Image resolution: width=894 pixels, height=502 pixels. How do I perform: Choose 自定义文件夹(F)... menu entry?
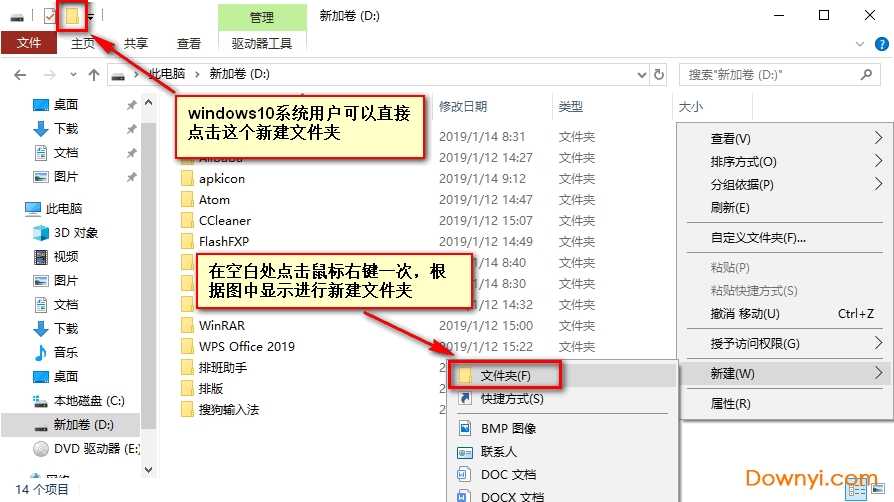(785, 238)
